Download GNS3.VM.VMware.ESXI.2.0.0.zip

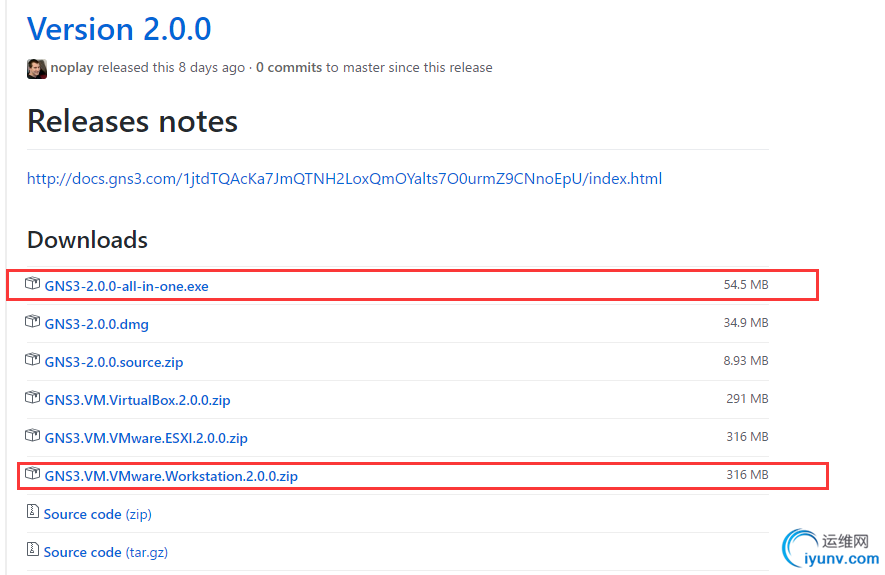click(146, 438)
